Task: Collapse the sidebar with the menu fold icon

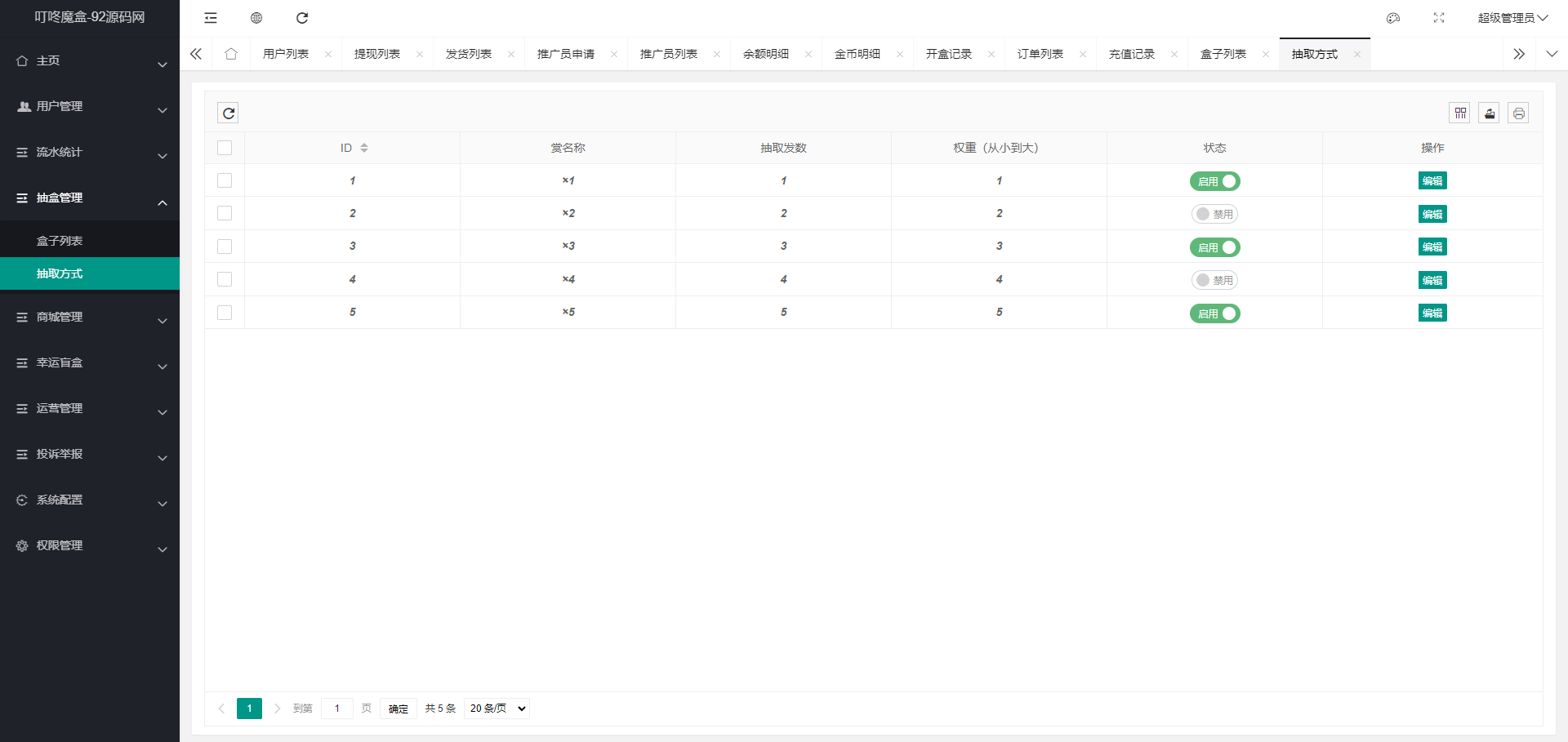Action: (x=211, y=18)
